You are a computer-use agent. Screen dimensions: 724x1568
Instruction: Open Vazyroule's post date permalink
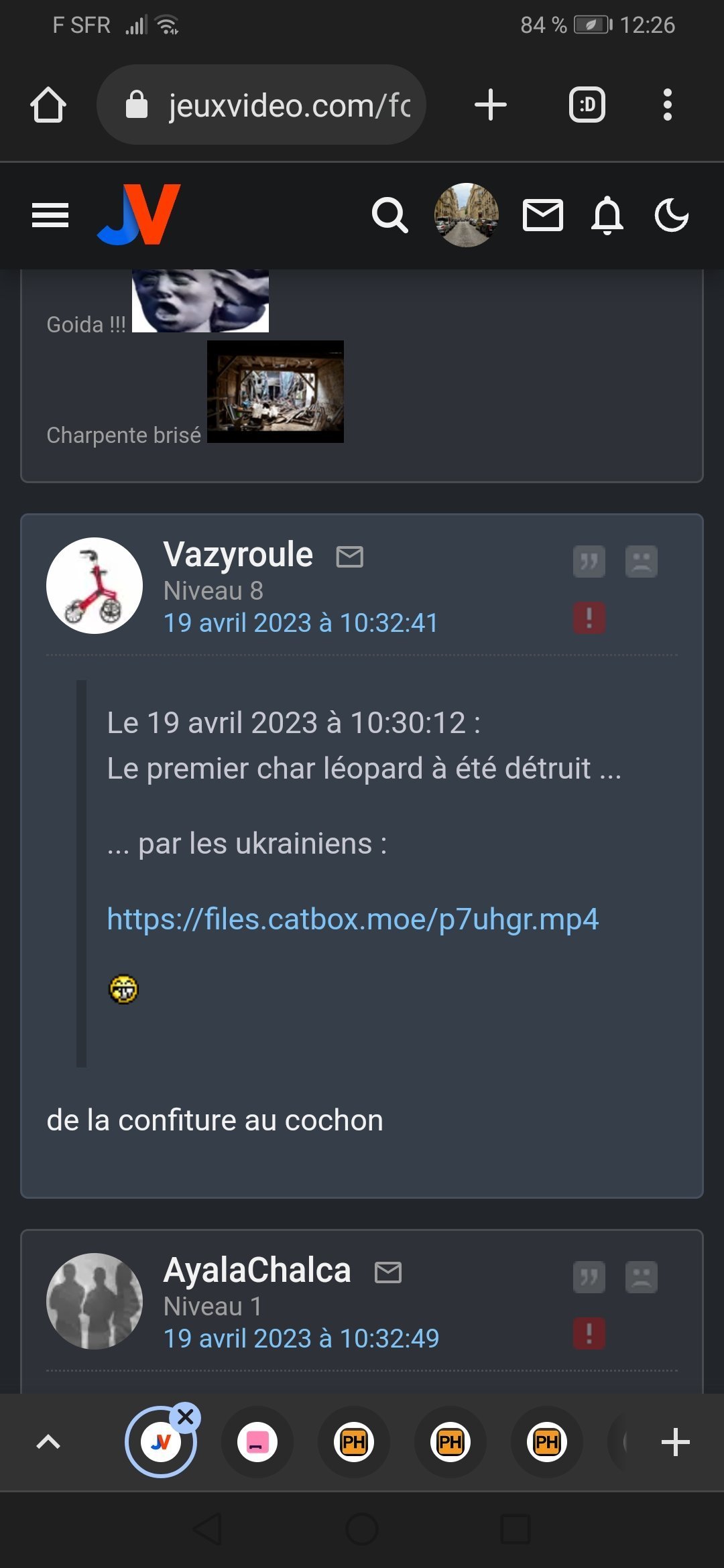pyautogui.click(x=301, y=623)
